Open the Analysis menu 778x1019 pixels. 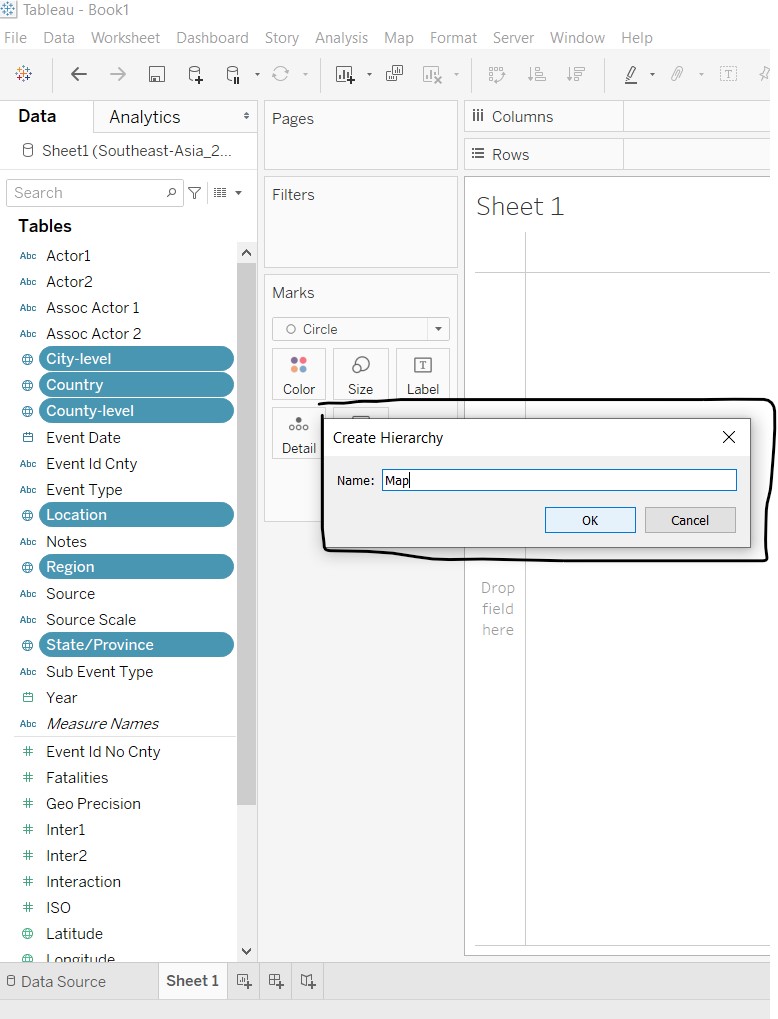point(341,38)
